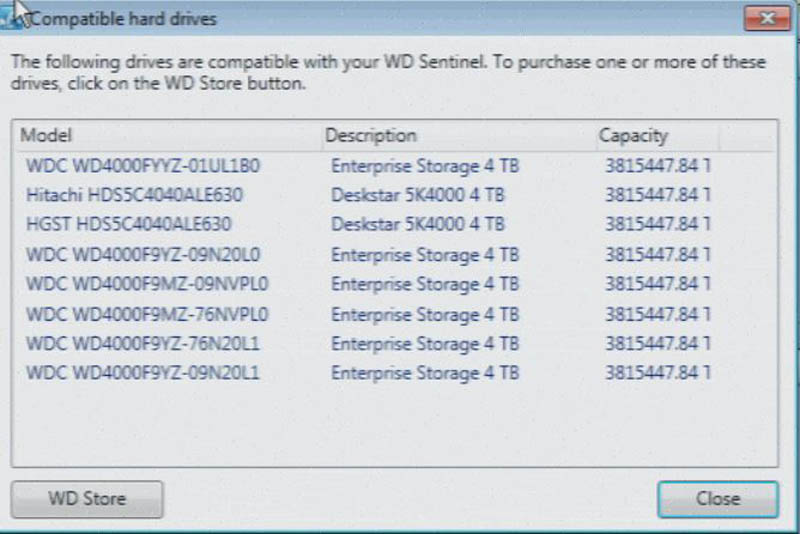
Task: Click the dialog icon in the title bar
Action: 13,19
